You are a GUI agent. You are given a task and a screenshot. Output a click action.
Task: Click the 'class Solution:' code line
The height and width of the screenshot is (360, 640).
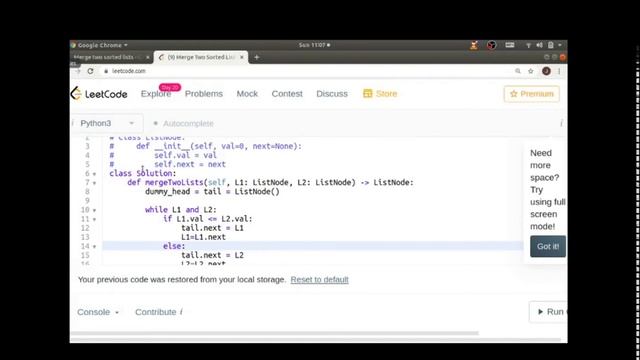[x=143, y=173]
